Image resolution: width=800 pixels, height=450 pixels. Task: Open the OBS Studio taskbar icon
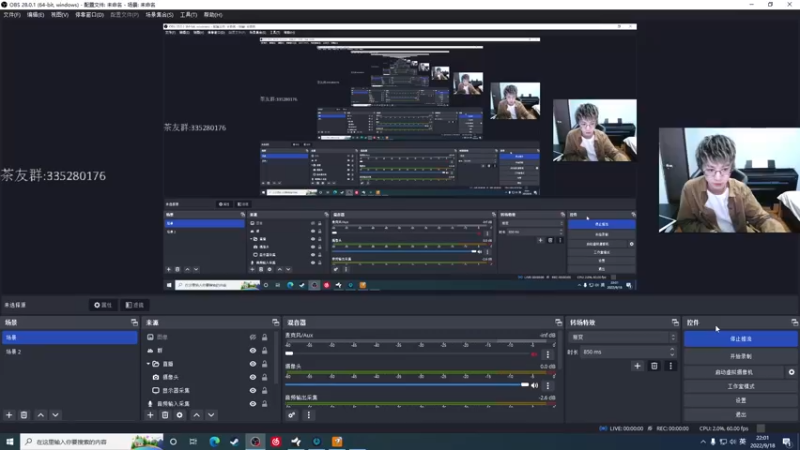[x=255, y=441]
